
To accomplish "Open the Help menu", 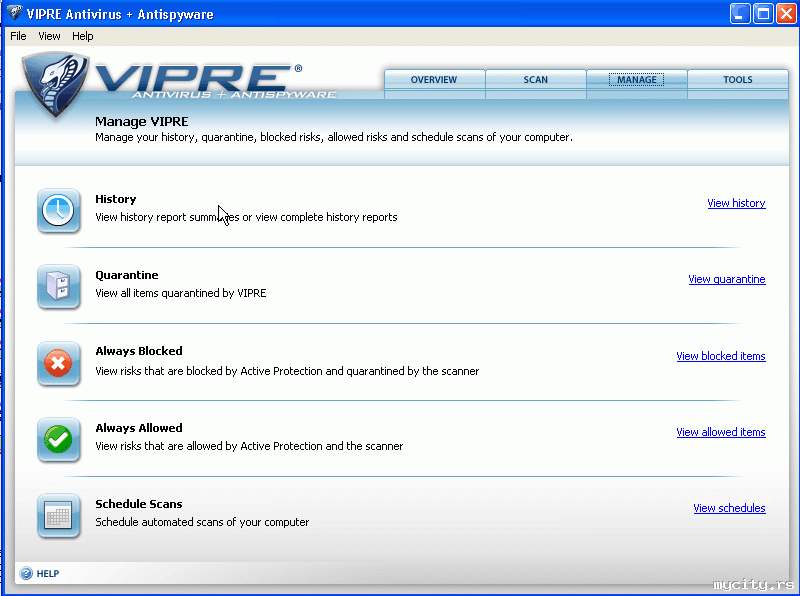I will [83, 36].
